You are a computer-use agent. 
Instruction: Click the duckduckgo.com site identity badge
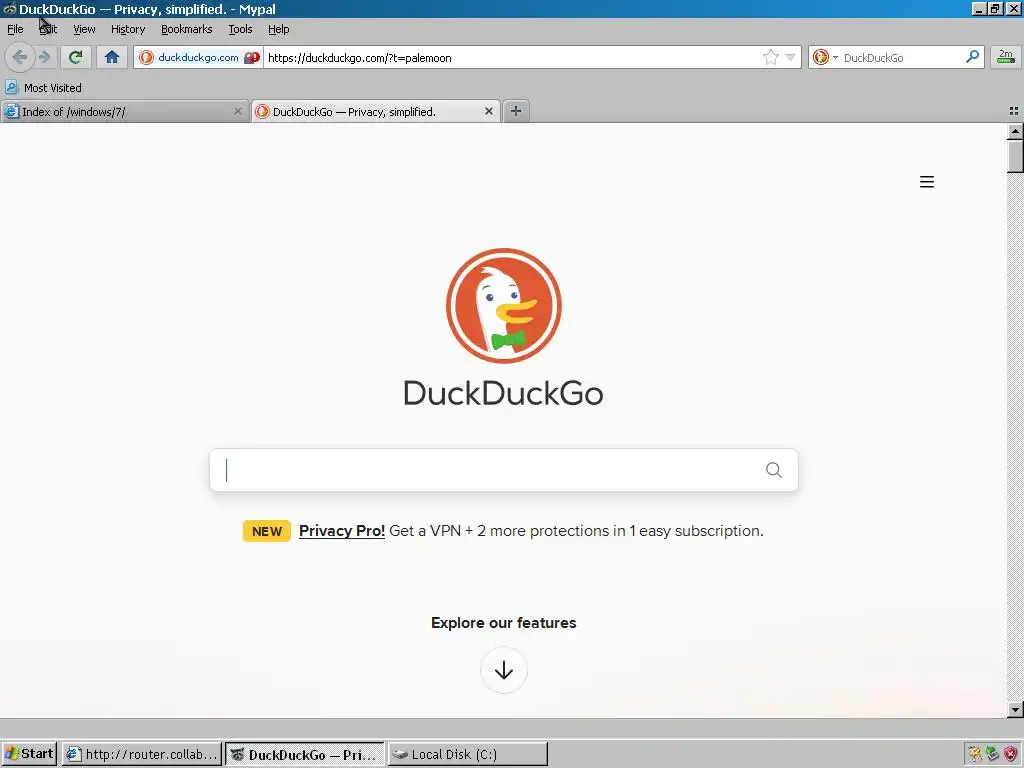coord(189,57)
